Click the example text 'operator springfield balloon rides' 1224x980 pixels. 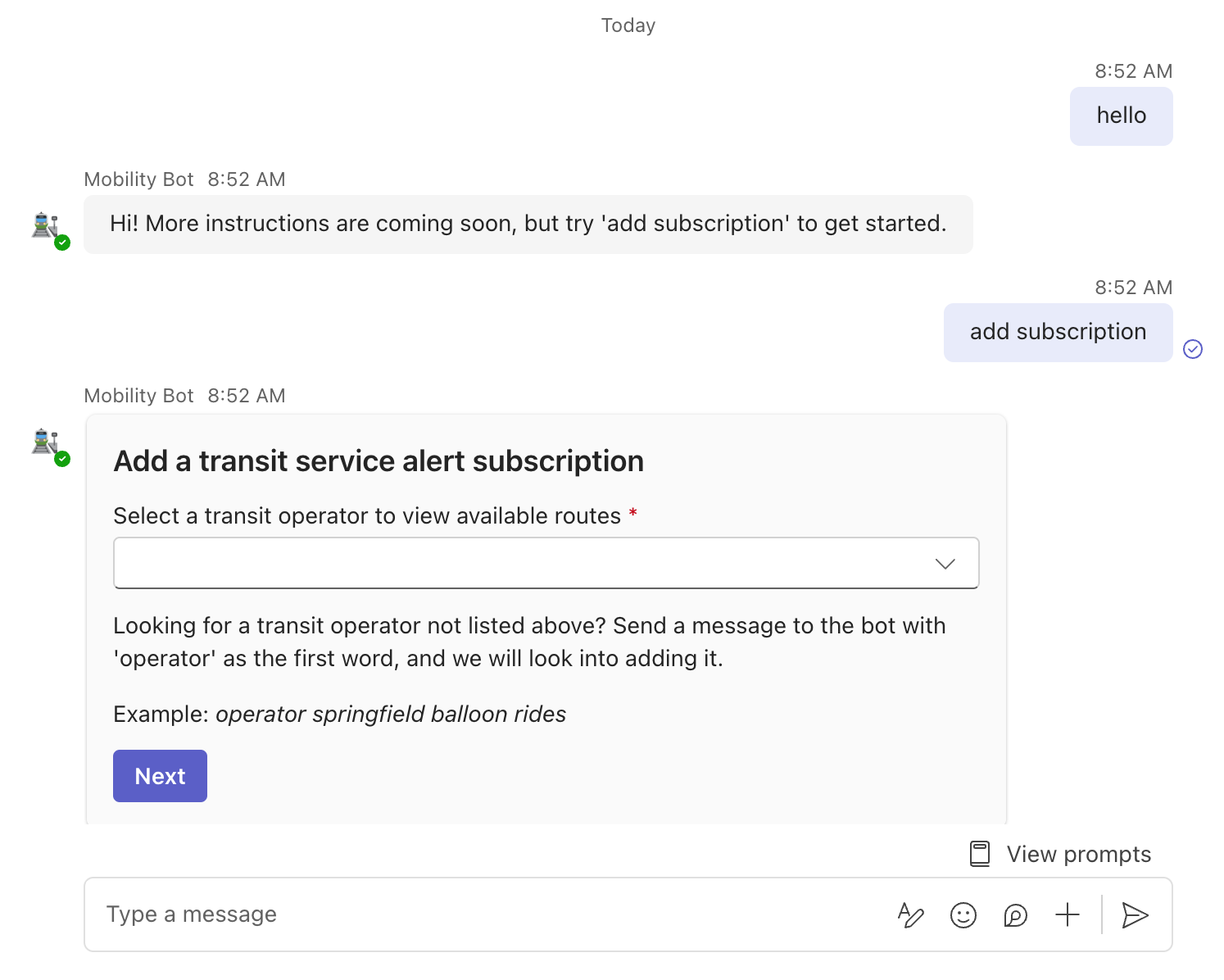coord(391,715)
